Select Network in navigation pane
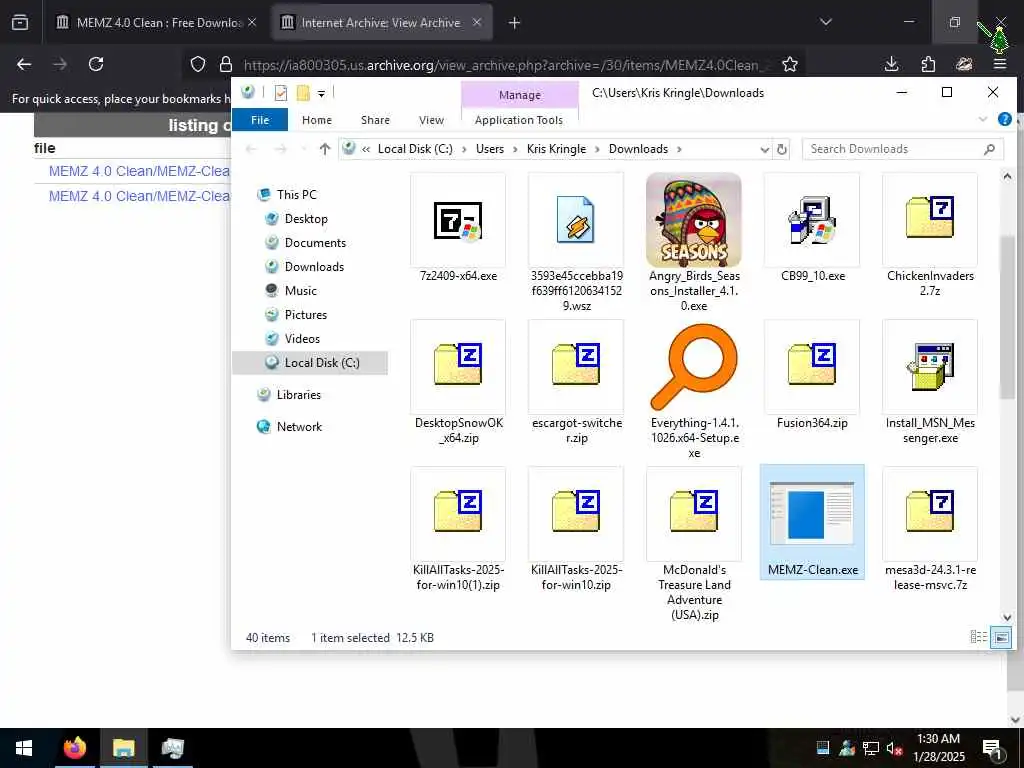 coord(299,426)
